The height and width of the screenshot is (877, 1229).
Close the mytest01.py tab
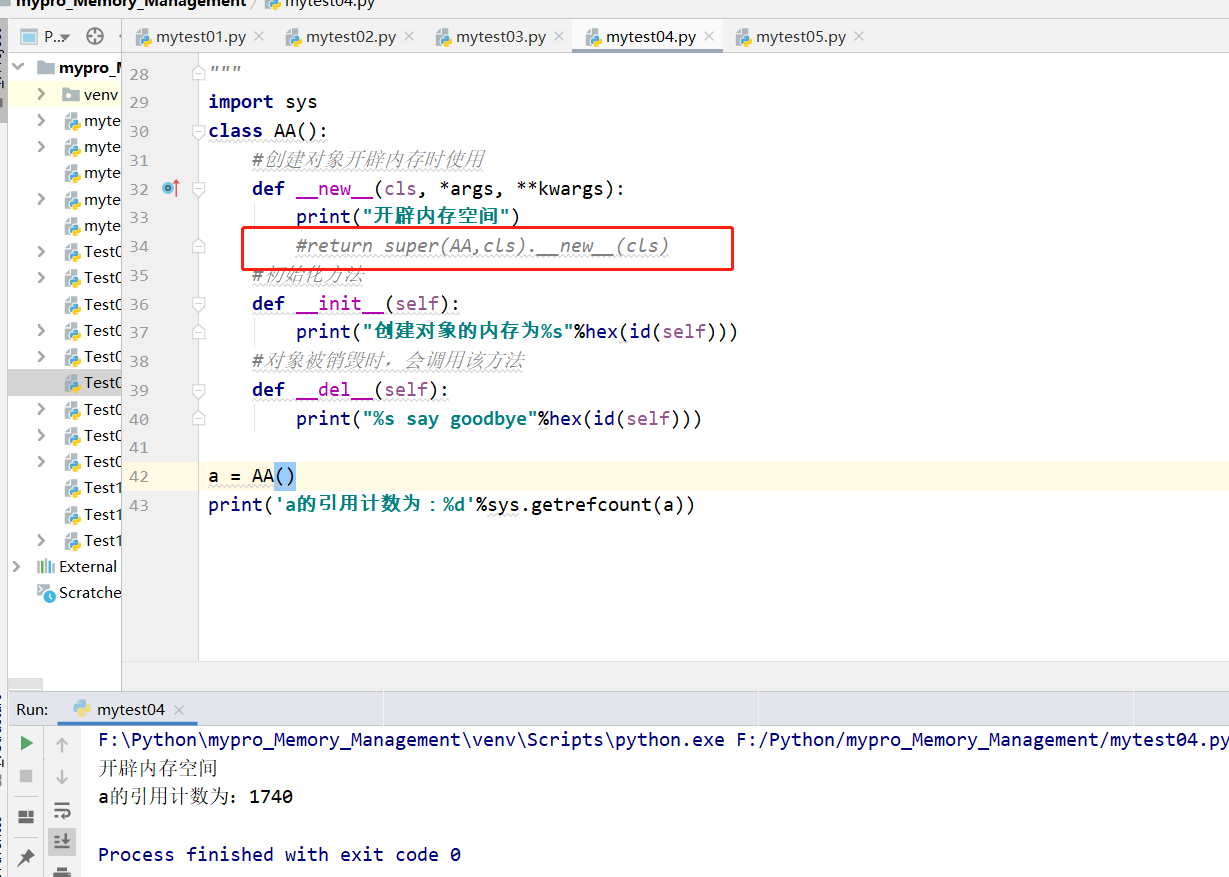[x=258, y=37]
